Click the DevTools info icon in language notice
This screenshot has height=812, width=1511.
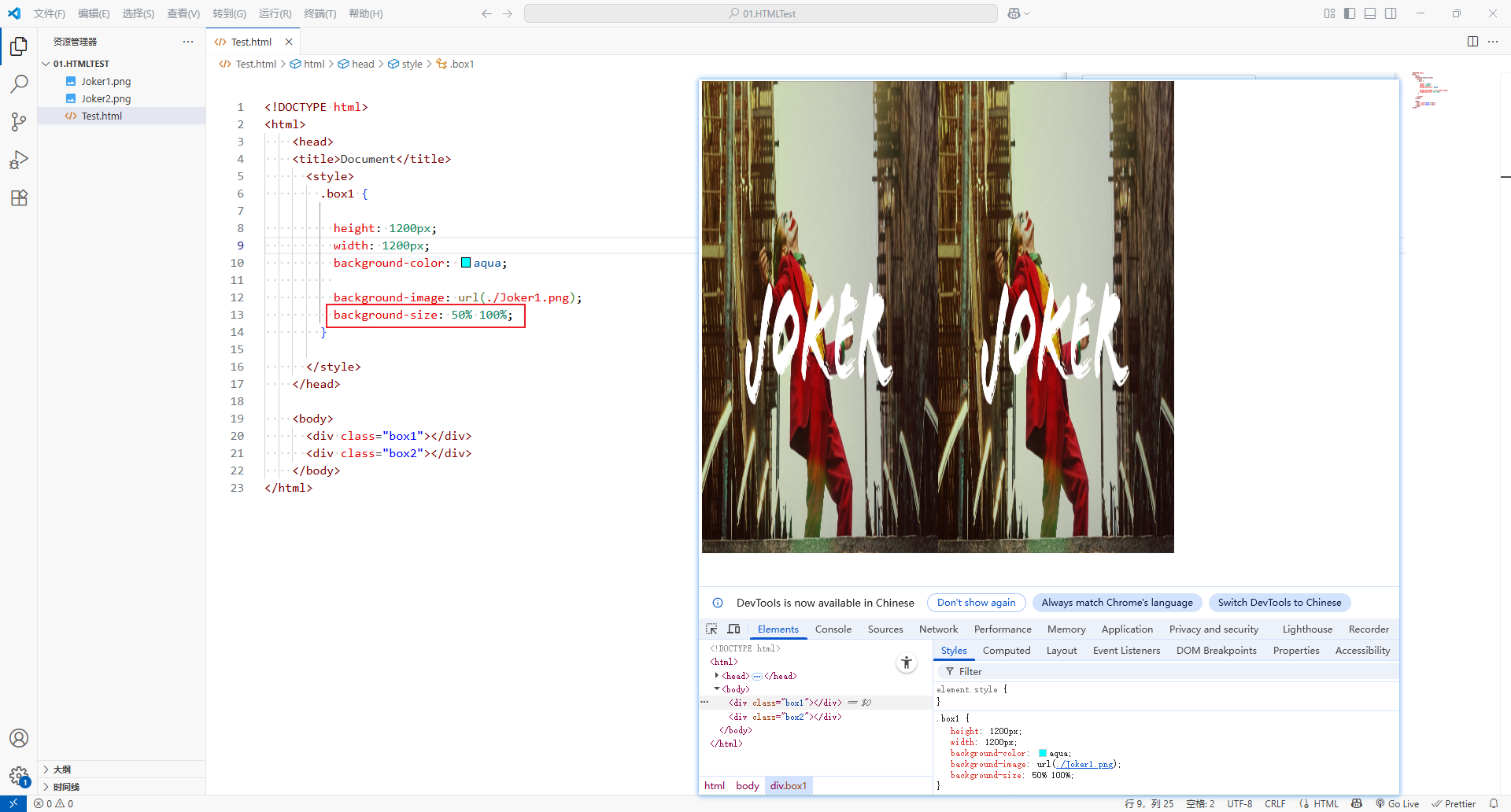point(718,603)
